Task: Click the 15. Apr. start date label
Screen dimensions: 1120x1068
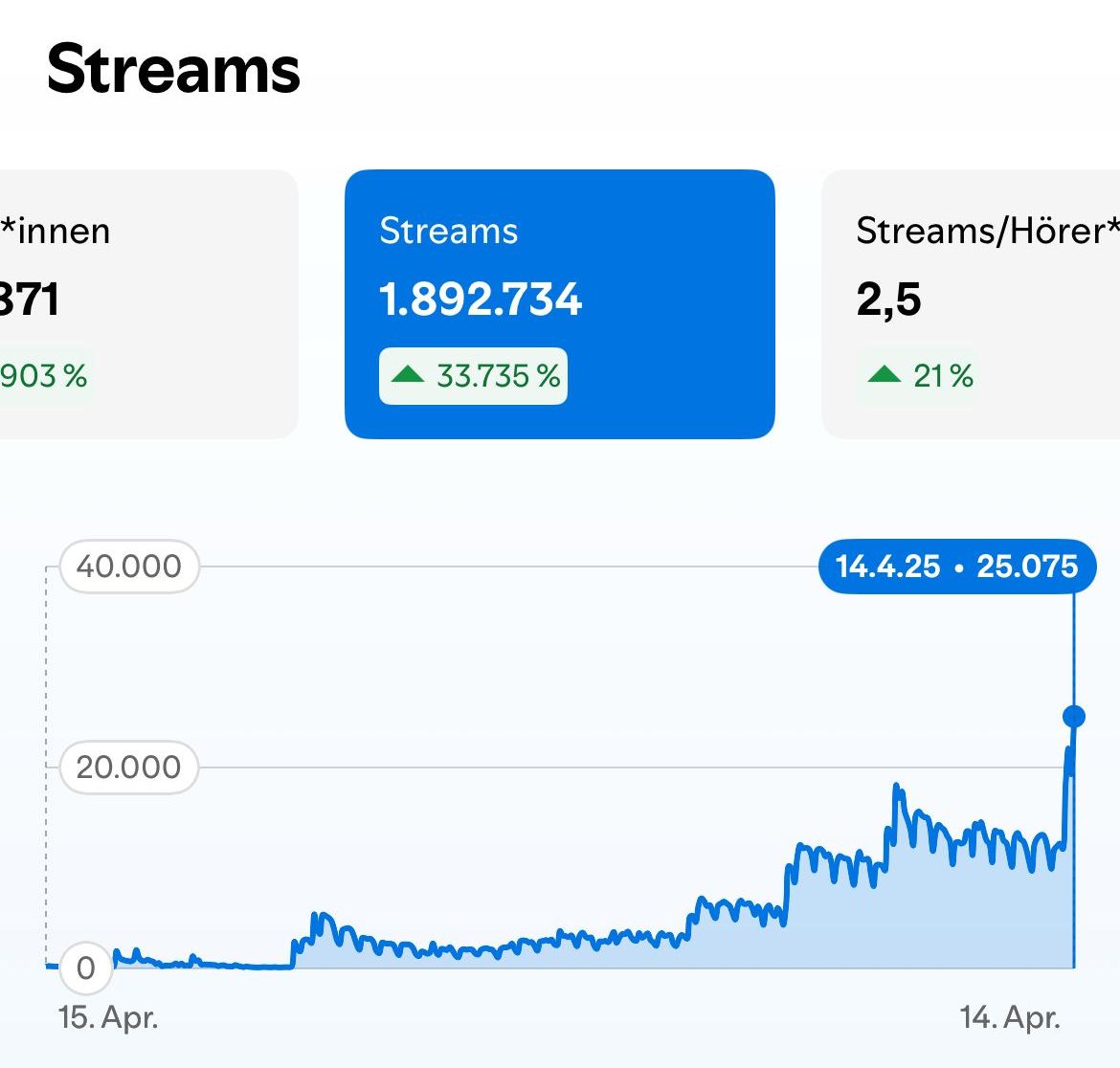Action: coord(108,1017)
